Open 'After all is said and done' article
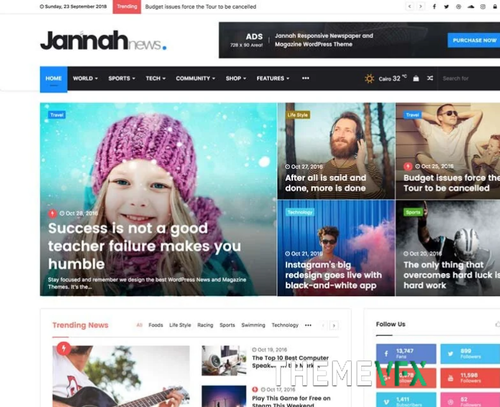Viewport: 500px width, 407px height. (x=326, y=183)
